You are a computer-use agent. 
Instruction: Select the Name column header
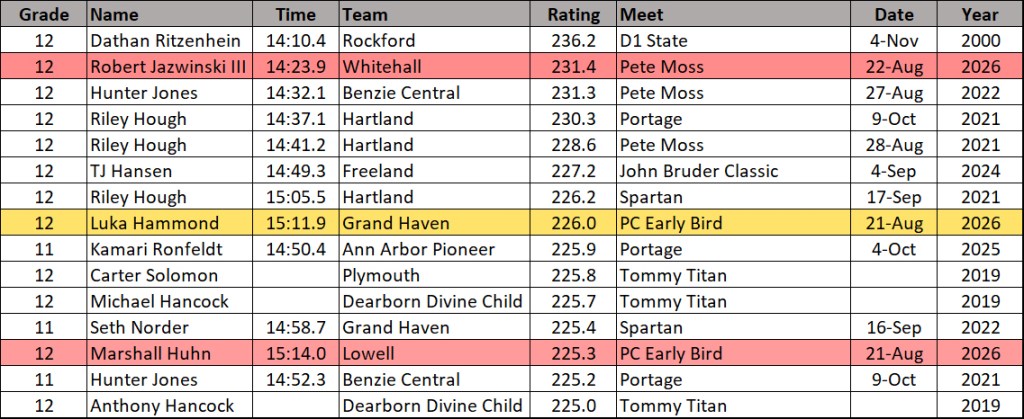click(170, 14)
